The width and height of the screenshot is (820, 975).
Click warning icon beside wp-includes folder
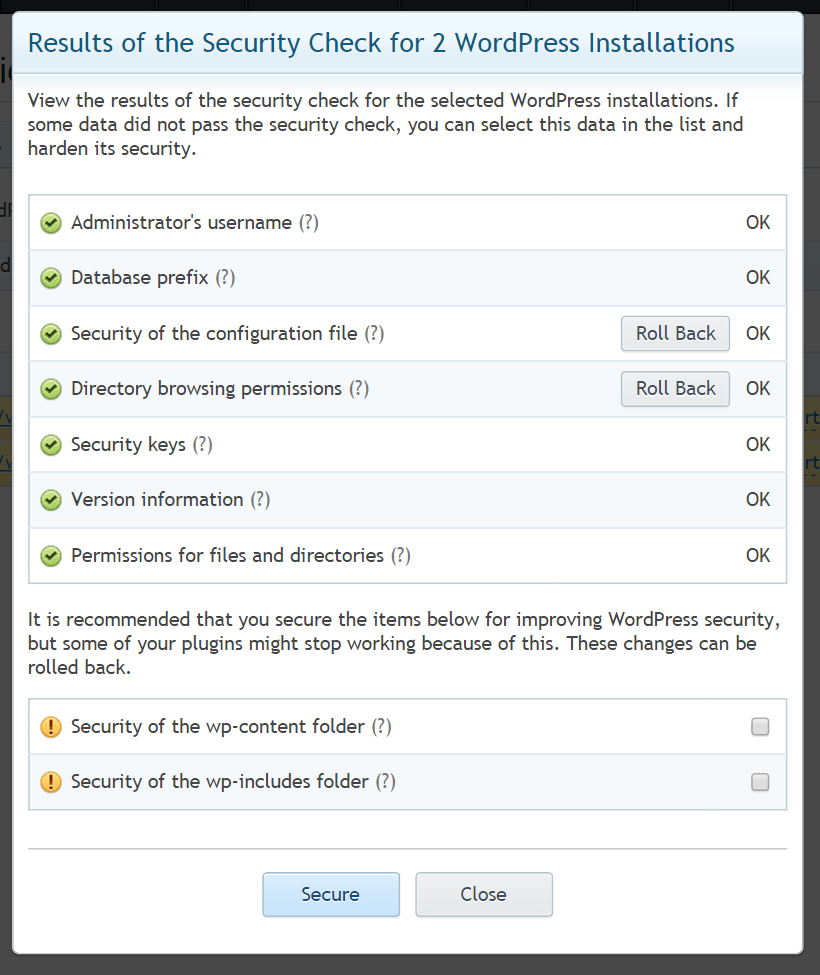(51, 782)
